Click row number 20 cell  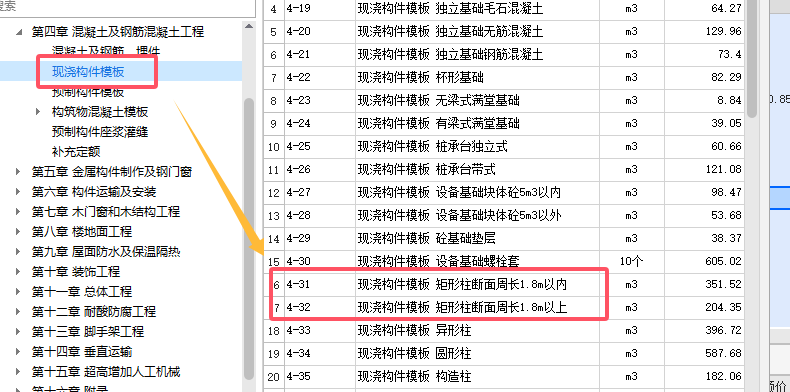click(x=274, y=376)
